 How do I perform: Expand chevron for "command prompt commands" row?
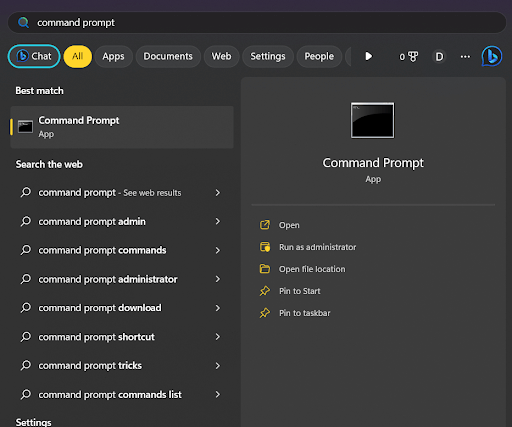click(x=218, y=250)
